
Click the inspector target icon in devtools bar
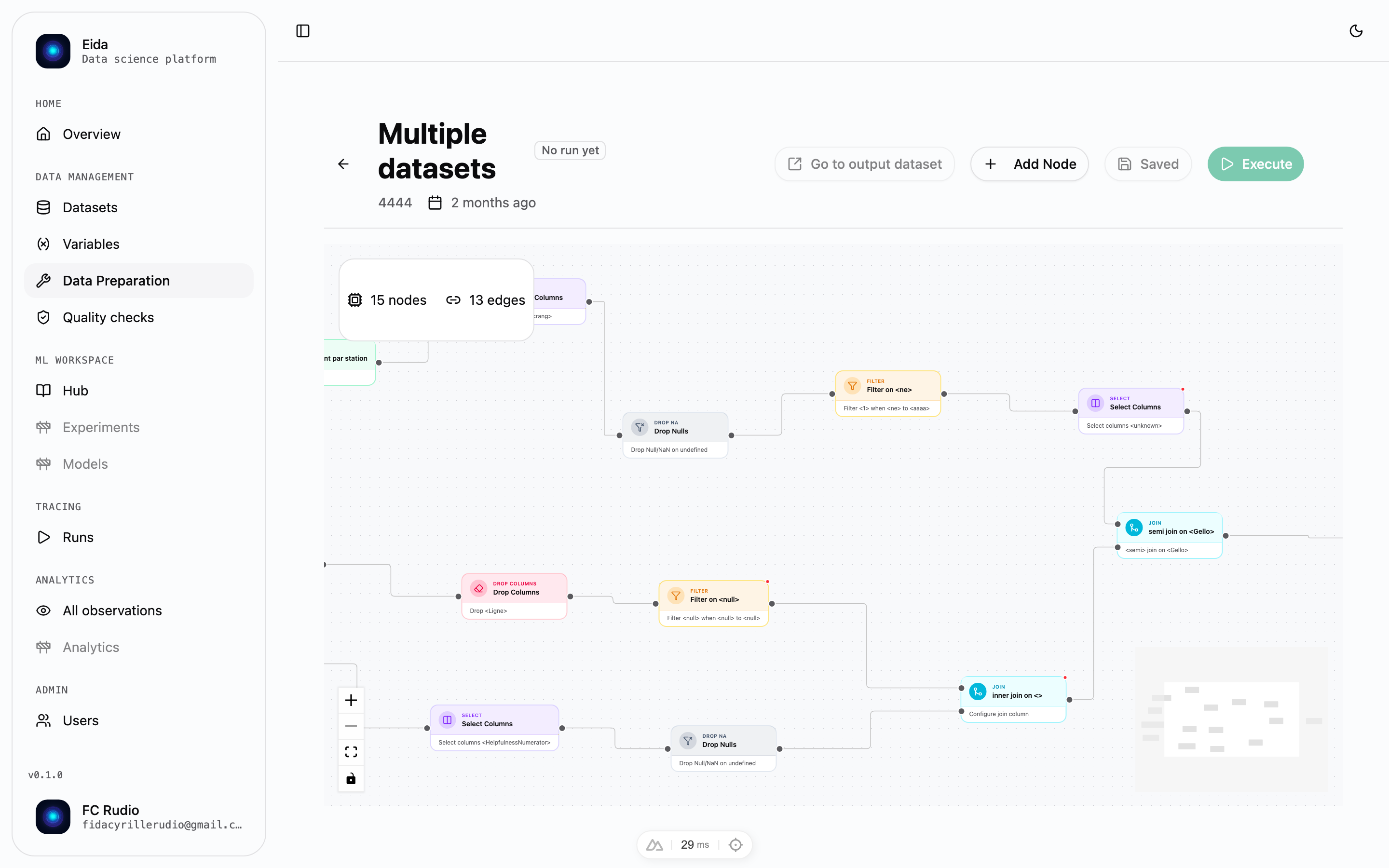735,845
